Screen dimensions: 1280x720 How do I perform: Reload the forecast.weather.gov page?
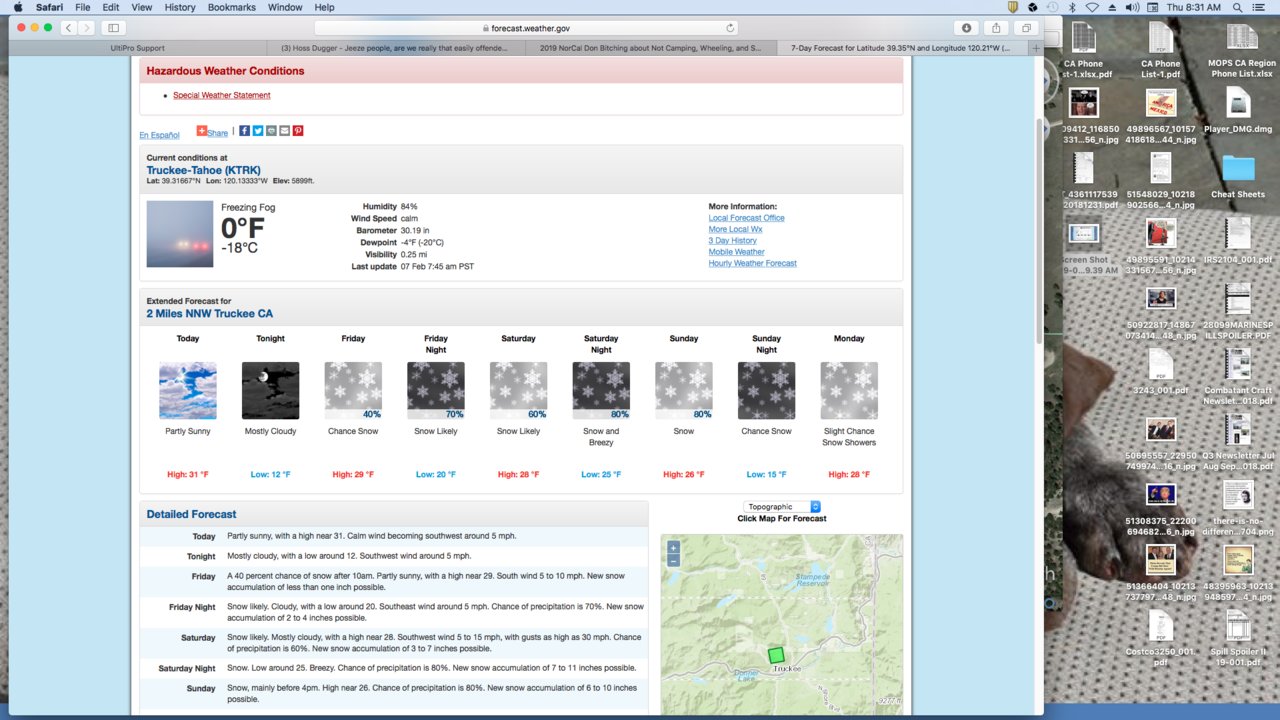click(x=730, y=28)
